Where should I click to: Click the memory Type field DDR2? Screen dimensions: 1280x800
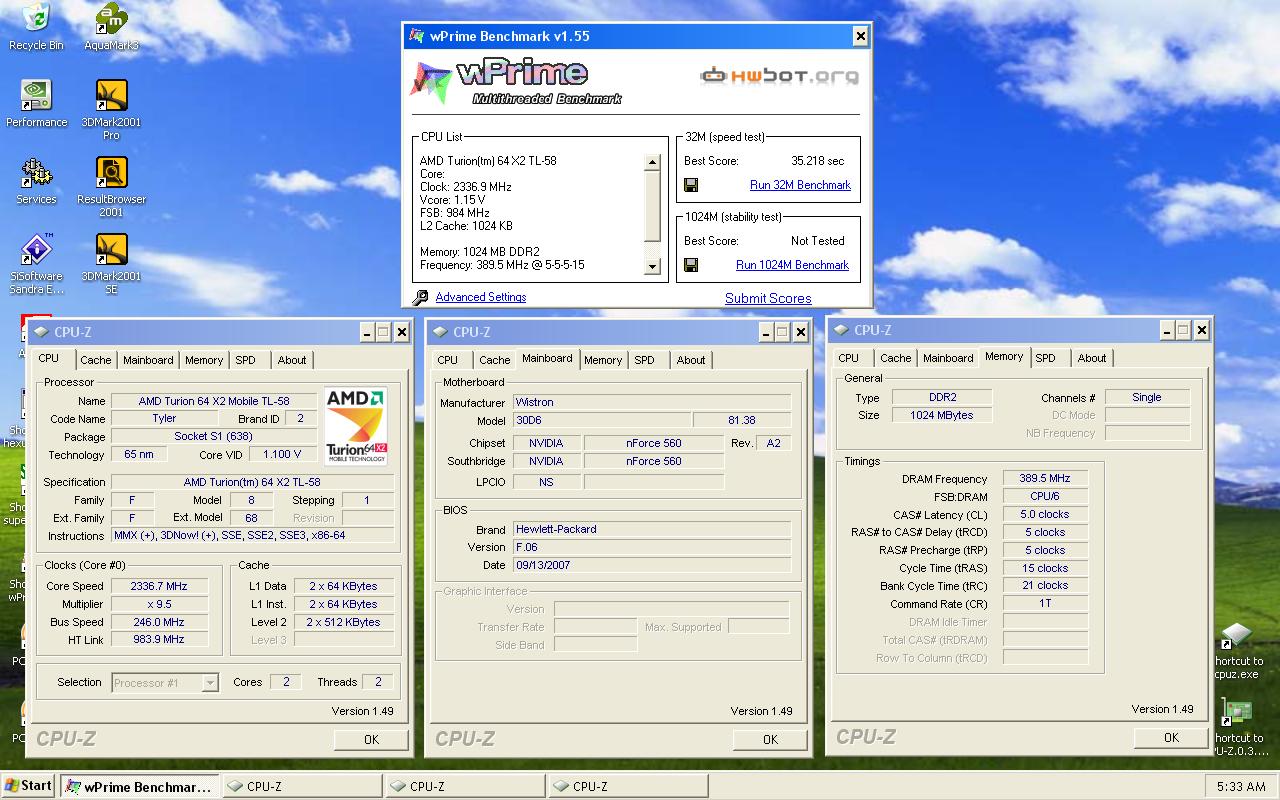pyautogui.click(x=942, y=397)
